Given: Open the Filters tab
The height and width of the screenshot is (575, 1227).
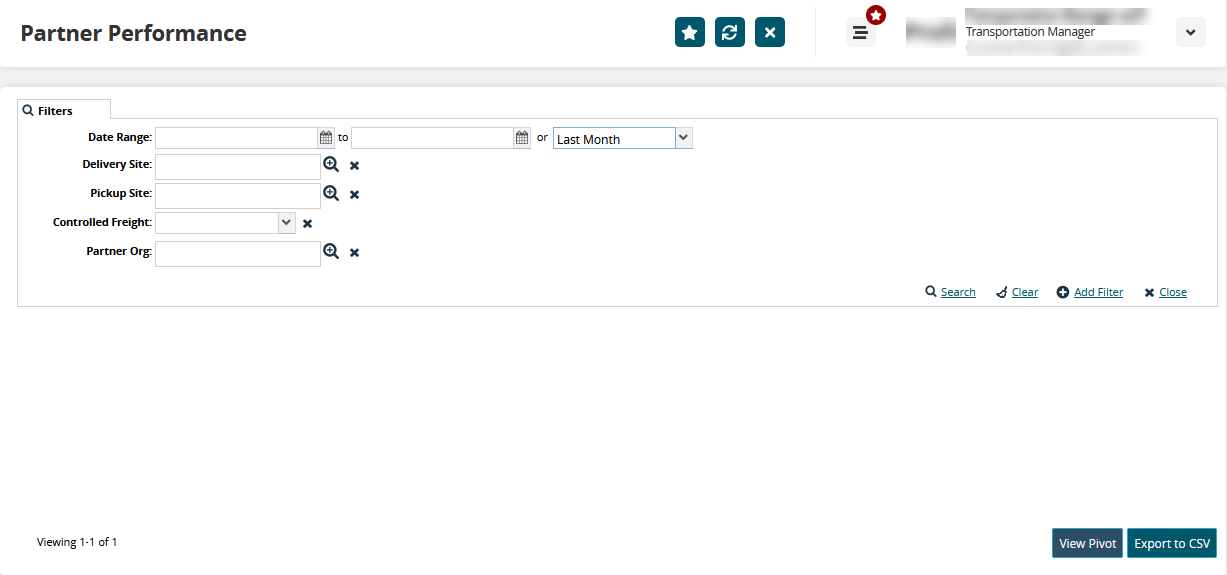Looking at the screenshot, I should pos(64,110).
